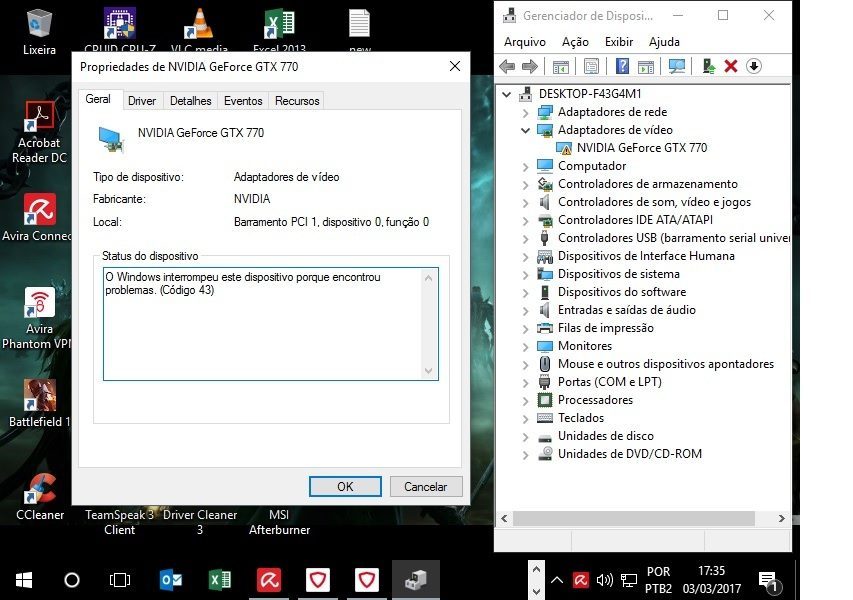Select the CCleaner desktop icon
The width and height of the screenshot is (853, 600).
pos(40,497)
